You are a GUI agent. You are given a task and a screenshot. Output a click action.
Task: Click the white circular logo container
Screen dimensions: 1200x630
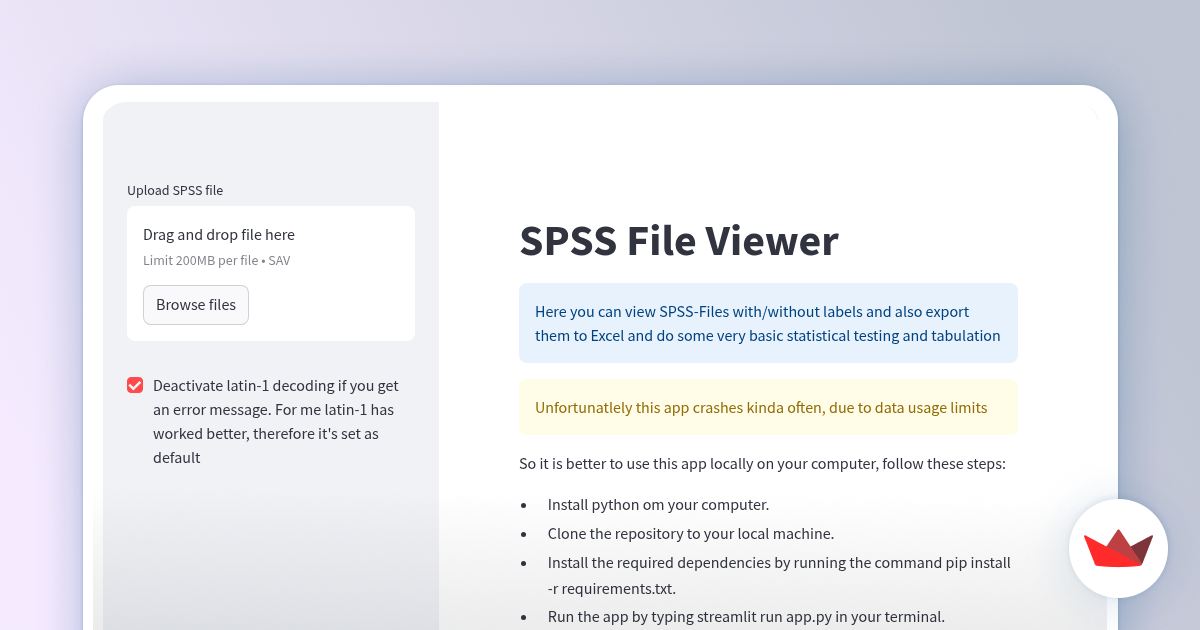tap(1118, 548)
